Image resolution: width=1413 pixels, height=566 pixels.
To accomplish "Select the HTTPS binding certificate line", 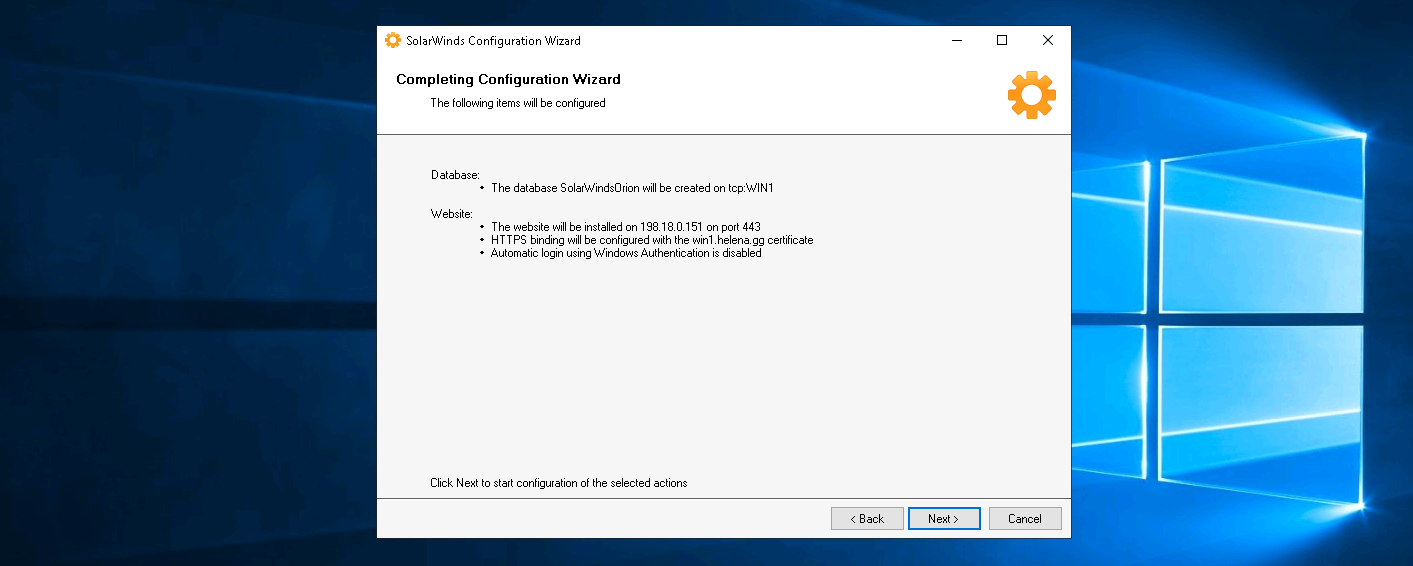I will tap(651, 240).
